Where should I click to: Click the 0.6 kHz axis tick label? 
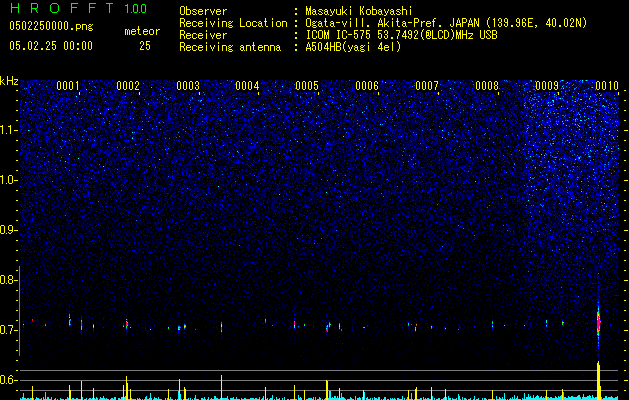(9, 380)
